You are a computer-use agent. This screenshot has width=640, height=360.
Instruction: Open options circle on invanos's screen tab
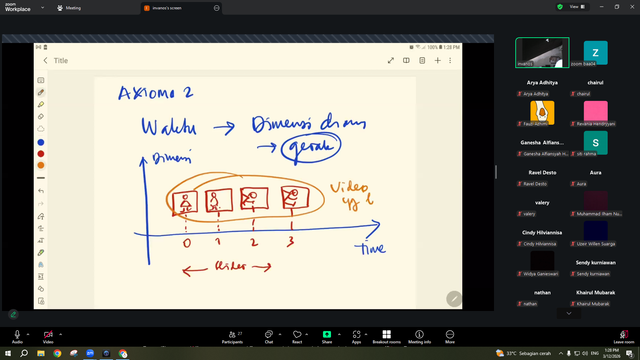216,8
